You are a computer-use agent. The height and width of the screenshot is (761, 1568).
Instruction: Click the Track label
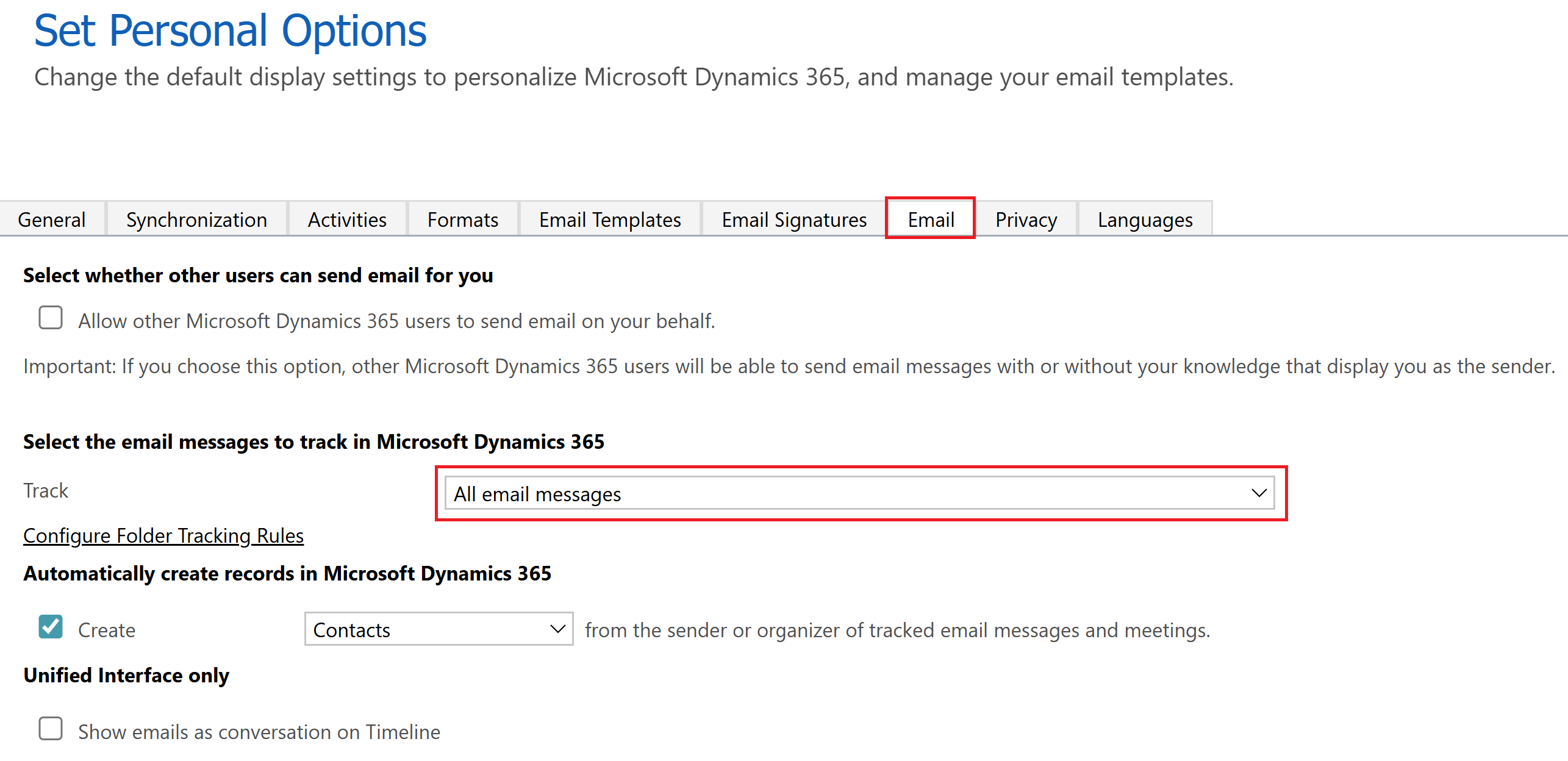point(46,490)
